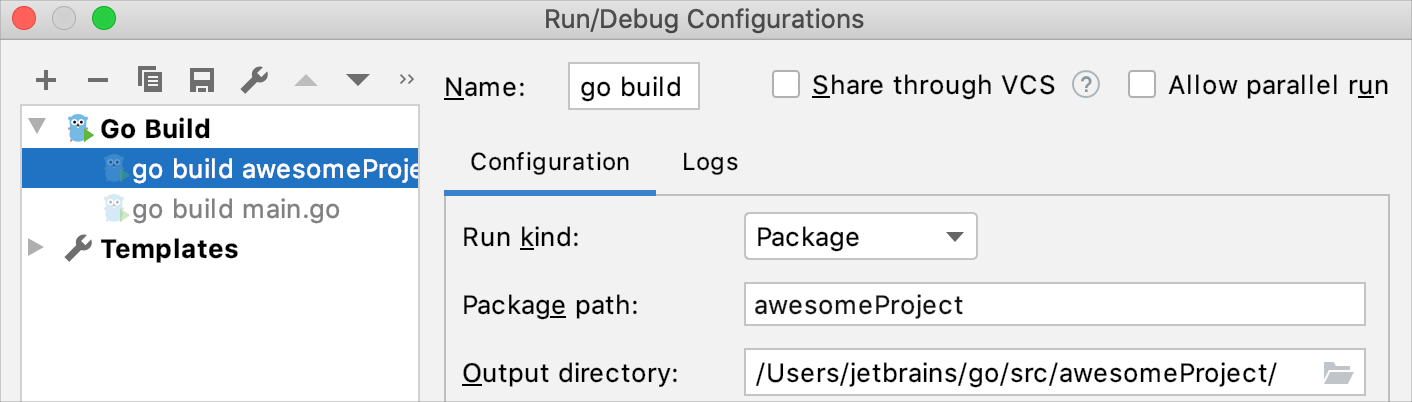The image size is (1412, 402).
Task: Move the configuration up with the arrow icon
Action: point(306,80)
